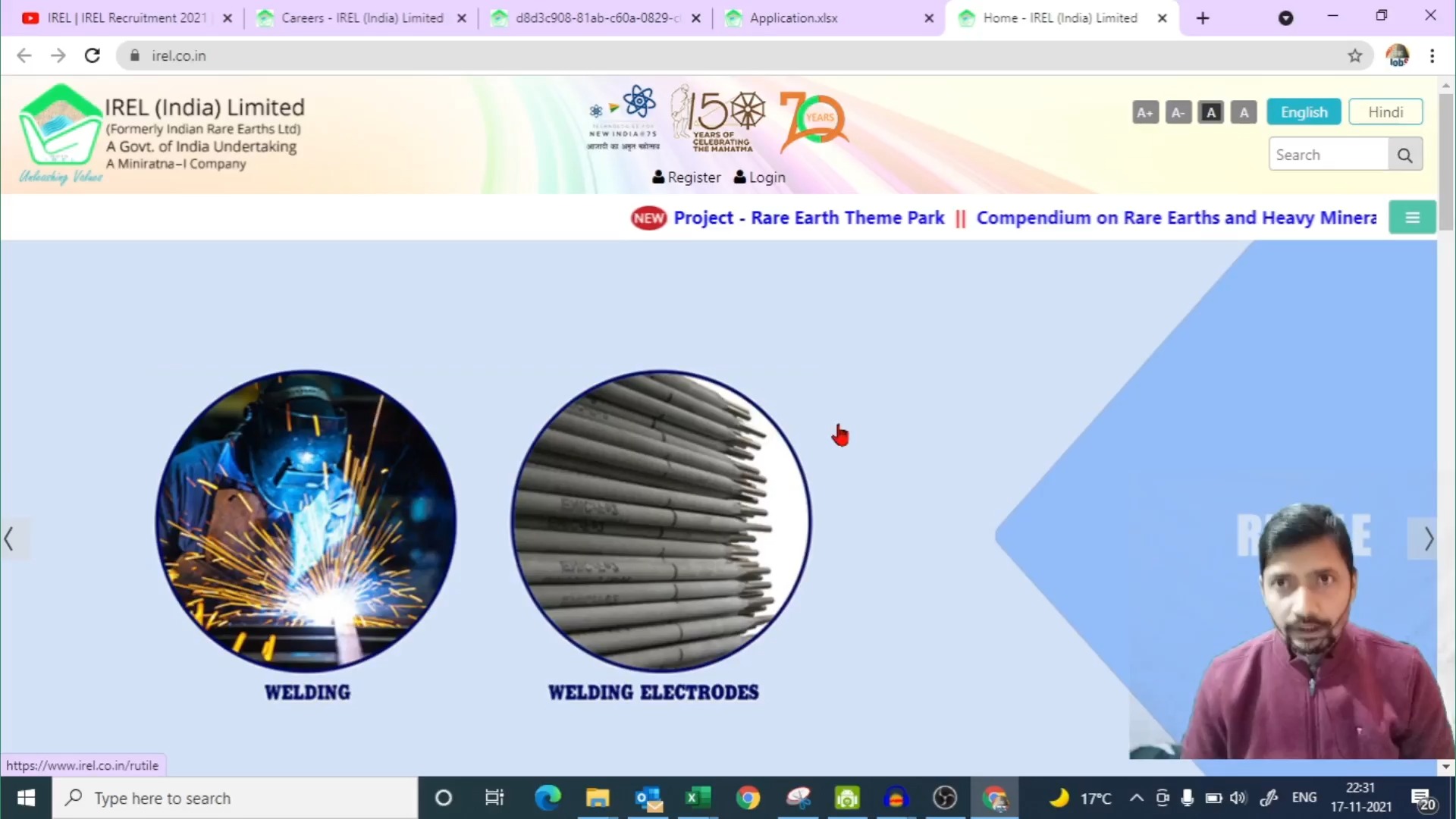Click the person icon beside Login
This screenshot has width=1456, height=819.
[740, 177]
